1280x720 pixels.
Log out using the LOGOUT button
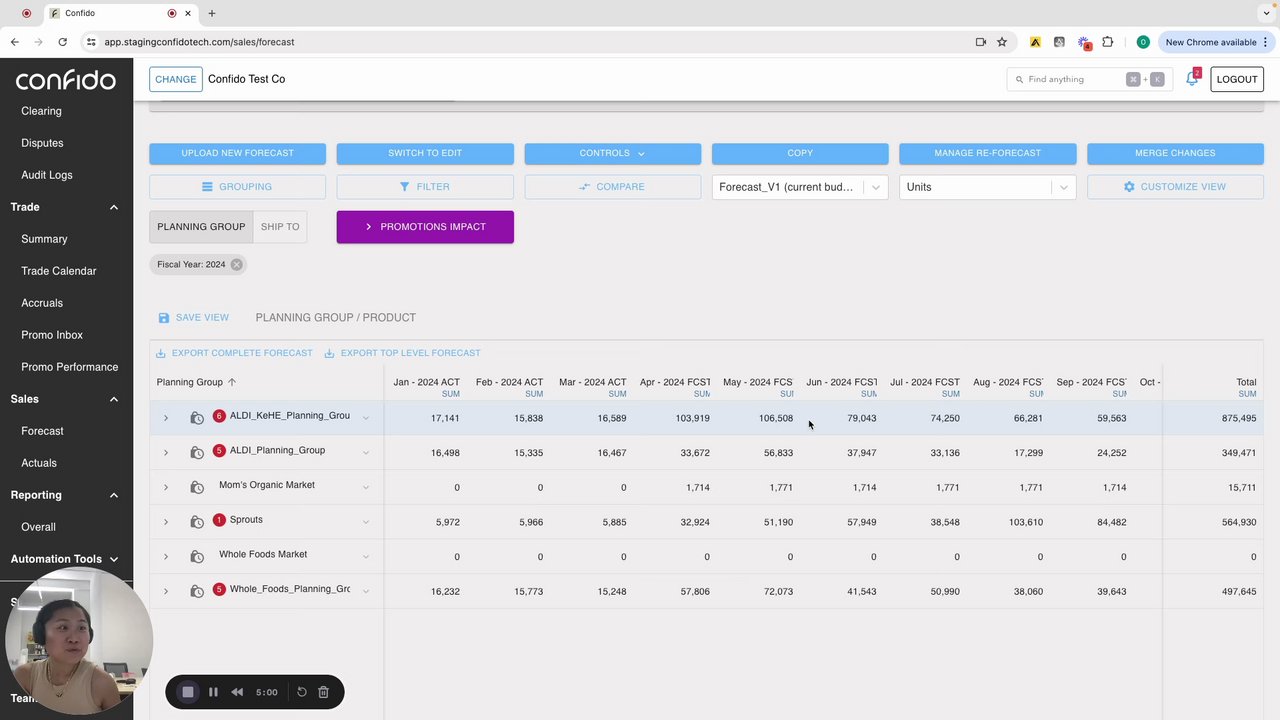coord(1237,79)
